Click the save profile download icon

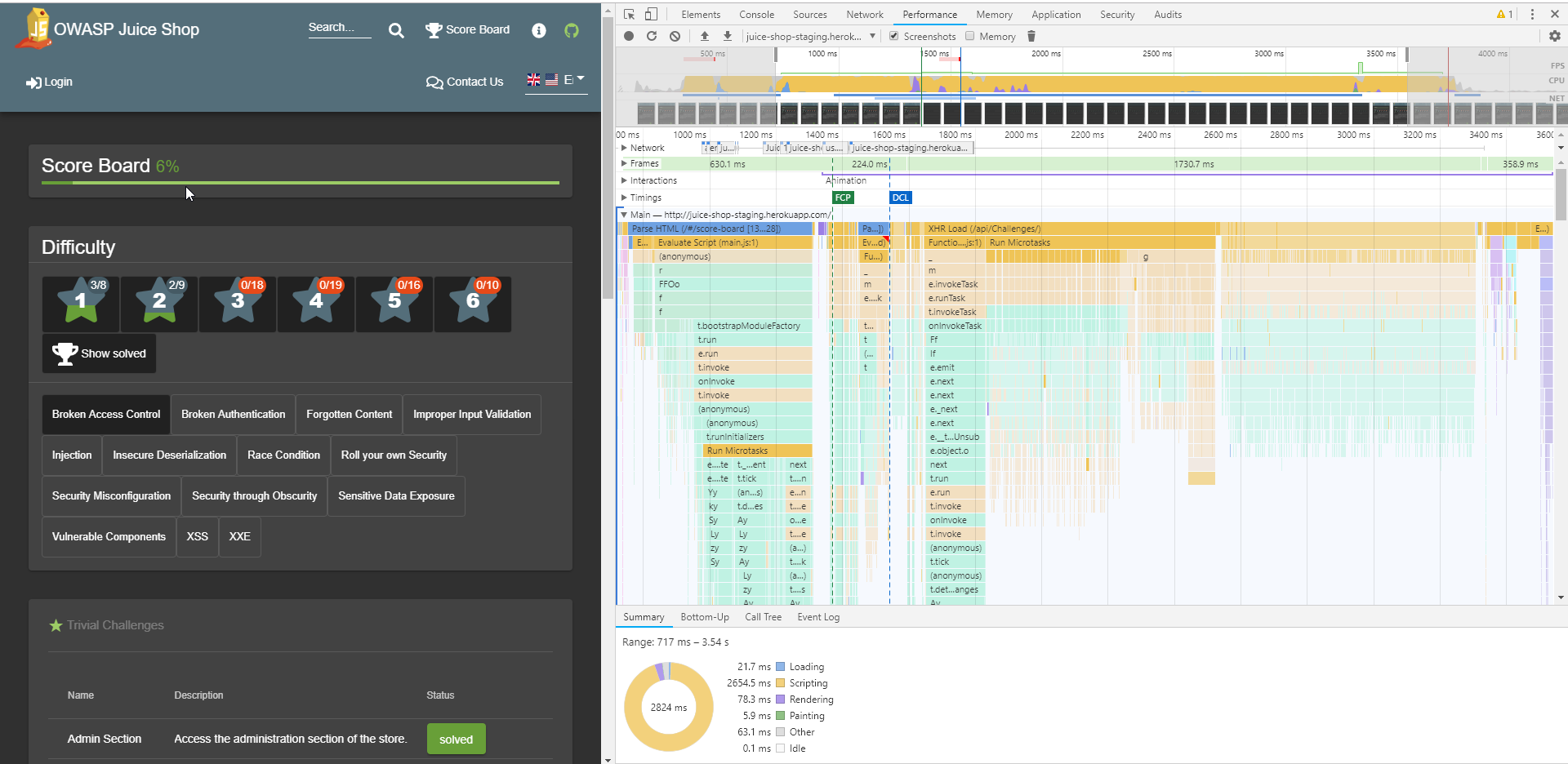[728, 36]
